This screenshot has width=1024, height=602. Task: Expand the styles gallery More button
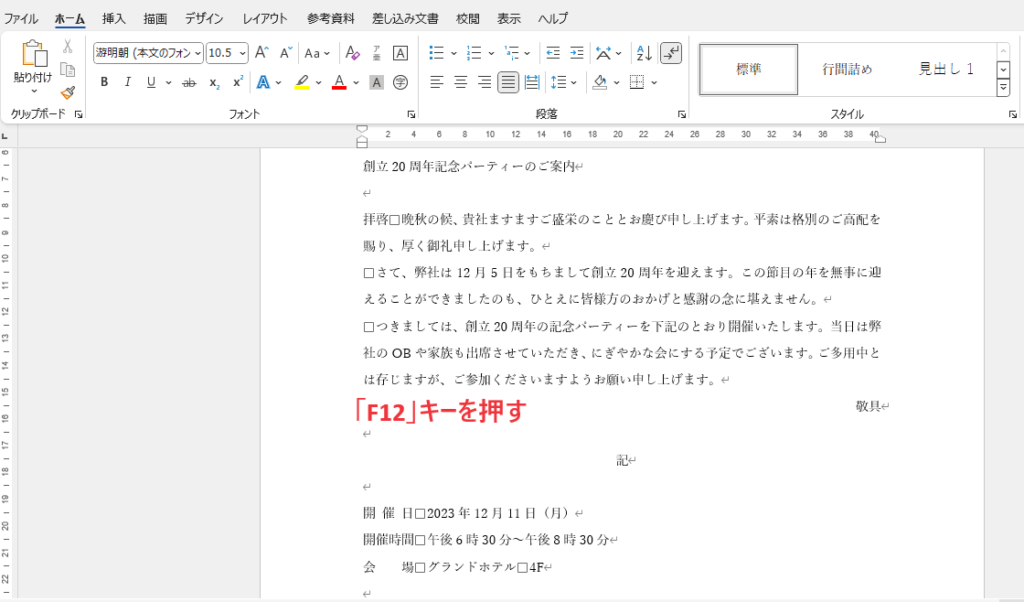coord(1004,87)
